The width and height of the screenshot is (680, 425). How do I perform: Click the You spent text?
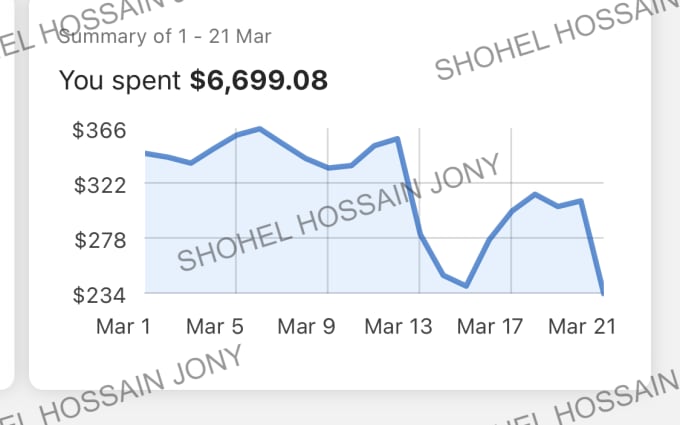tap(120, 81)
